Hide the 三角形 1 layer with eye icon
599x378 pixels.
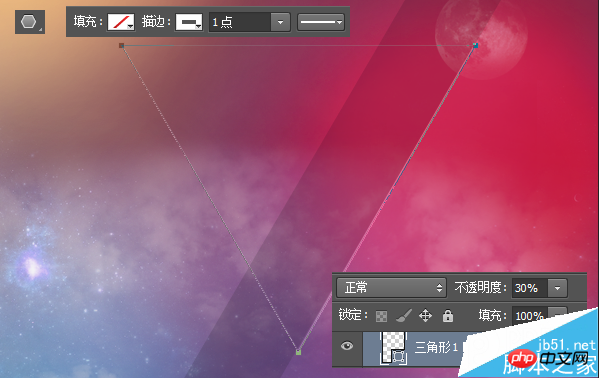[x=347, y=346]
